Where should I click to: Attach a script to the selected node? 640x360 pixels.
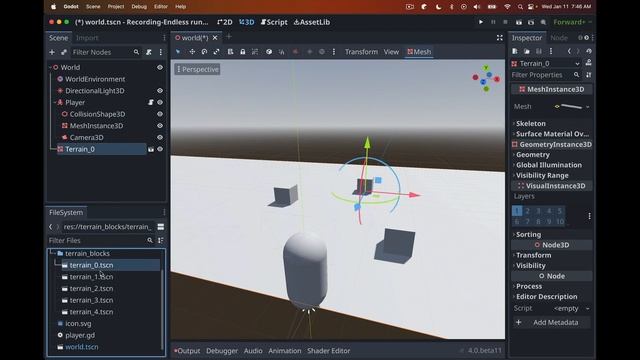pos(149,52)
